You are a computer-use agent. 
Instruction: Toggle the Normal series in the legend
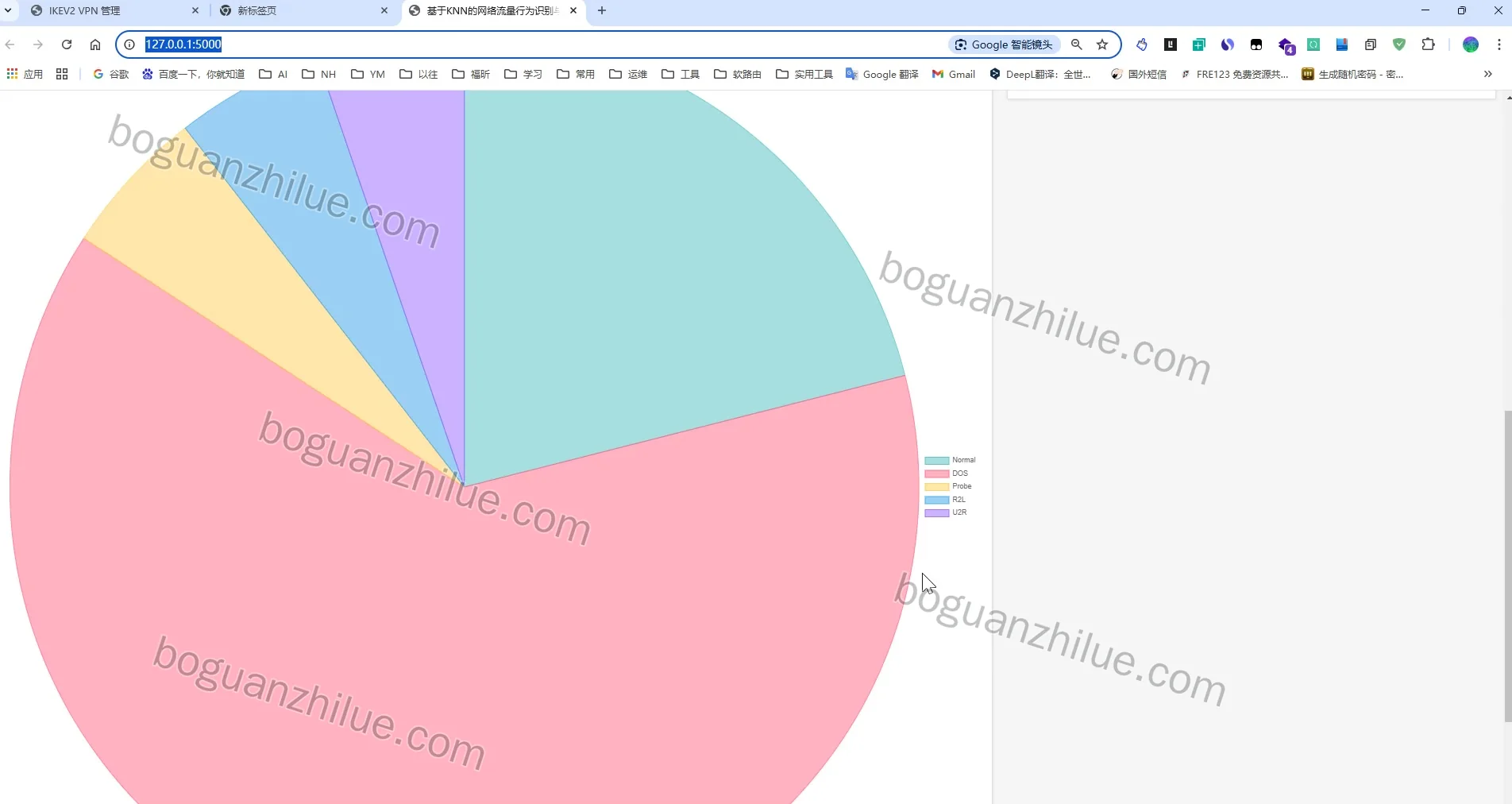coord(950,460)
